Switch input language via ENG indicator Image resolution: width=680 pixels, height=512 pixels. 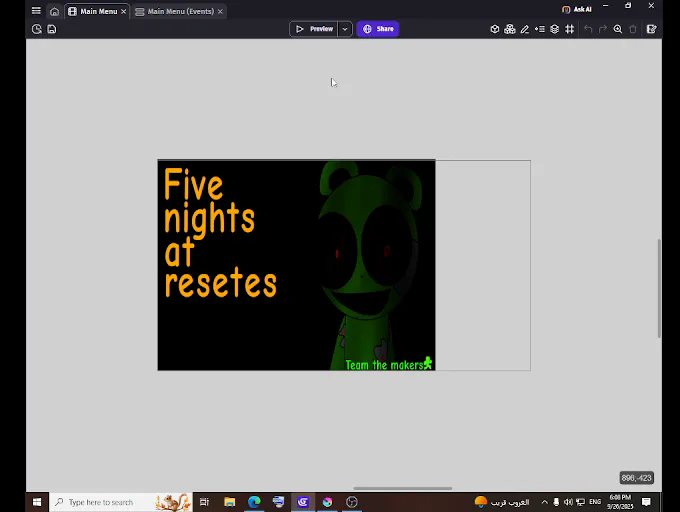click(x=595, y=502)
